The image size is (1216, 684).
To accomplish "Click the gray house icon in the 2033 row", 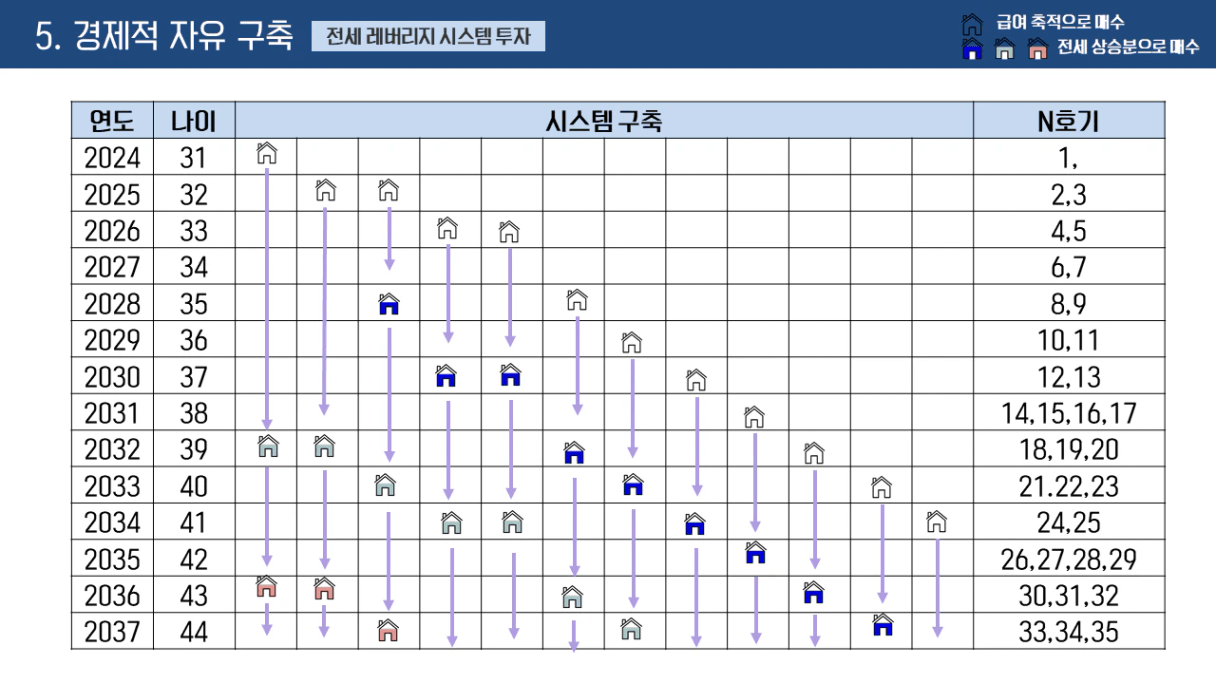I will click(x=385, y=487).
